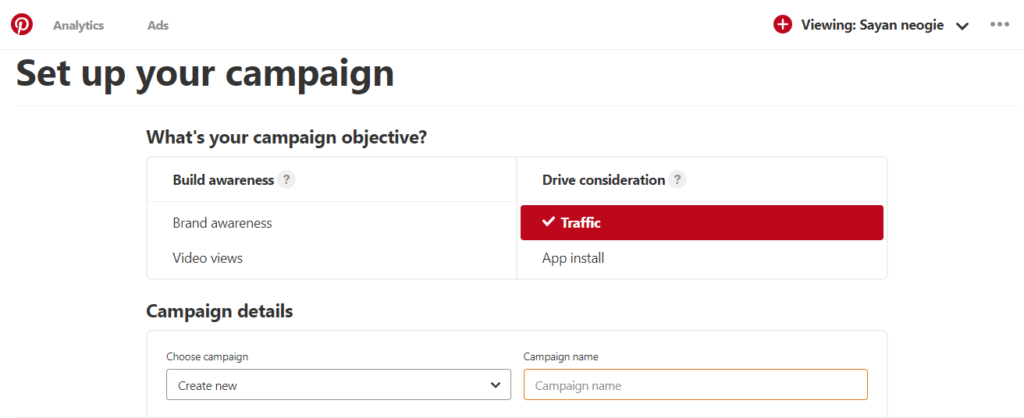Click the Campaign details section heading
This screenshot has width=1024, height=418.
(x=219, y=312)
